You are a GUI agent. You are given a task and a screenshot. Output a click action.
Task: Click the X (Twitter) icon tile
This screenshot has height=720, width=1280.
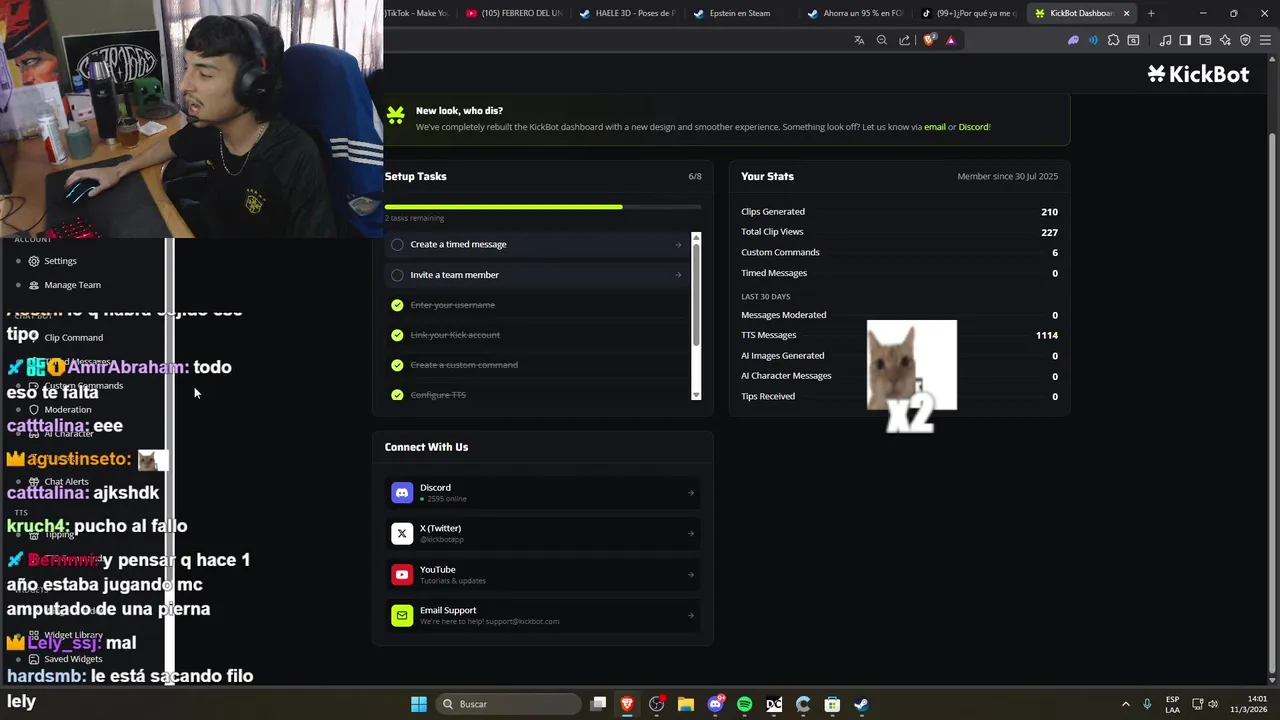point(402,533)
